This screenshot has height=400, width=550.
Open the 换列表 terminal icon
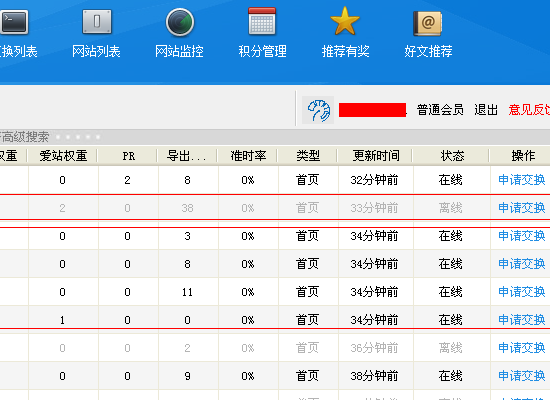14,22
